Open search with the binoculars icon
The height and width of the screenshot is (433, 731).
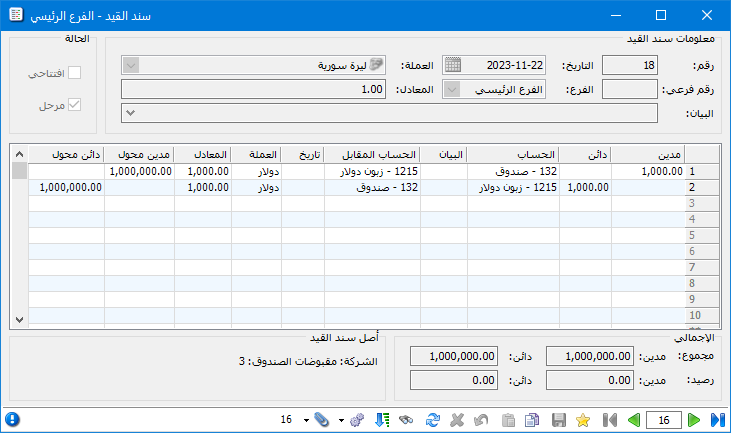pyautogui.click(x=407, y=420)
